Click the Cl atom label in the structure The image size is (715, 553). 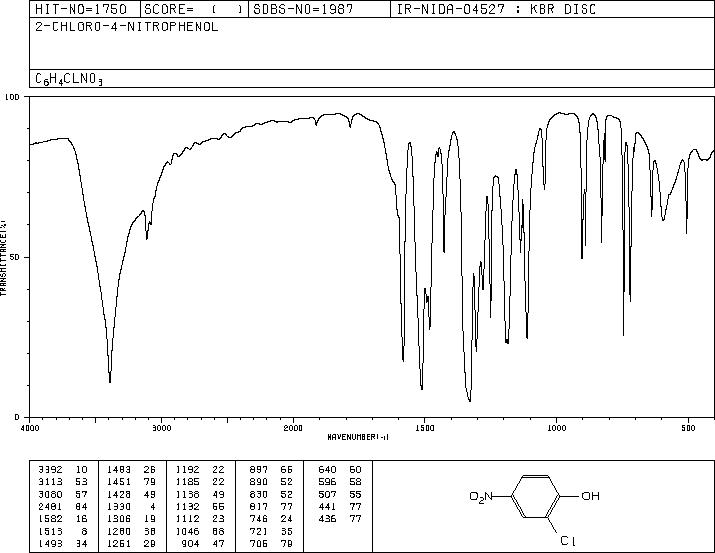coord(568,541)
